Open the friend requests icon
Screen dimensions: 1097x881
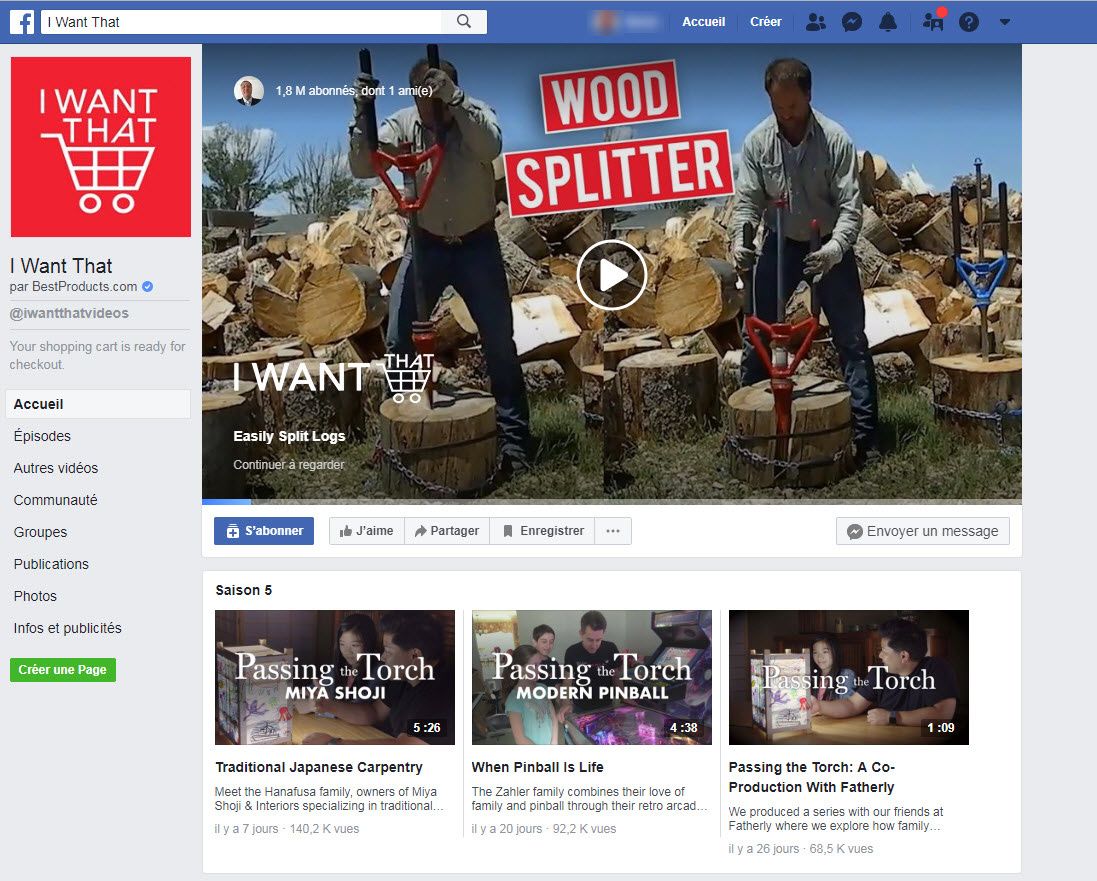(x=815, y=22)
